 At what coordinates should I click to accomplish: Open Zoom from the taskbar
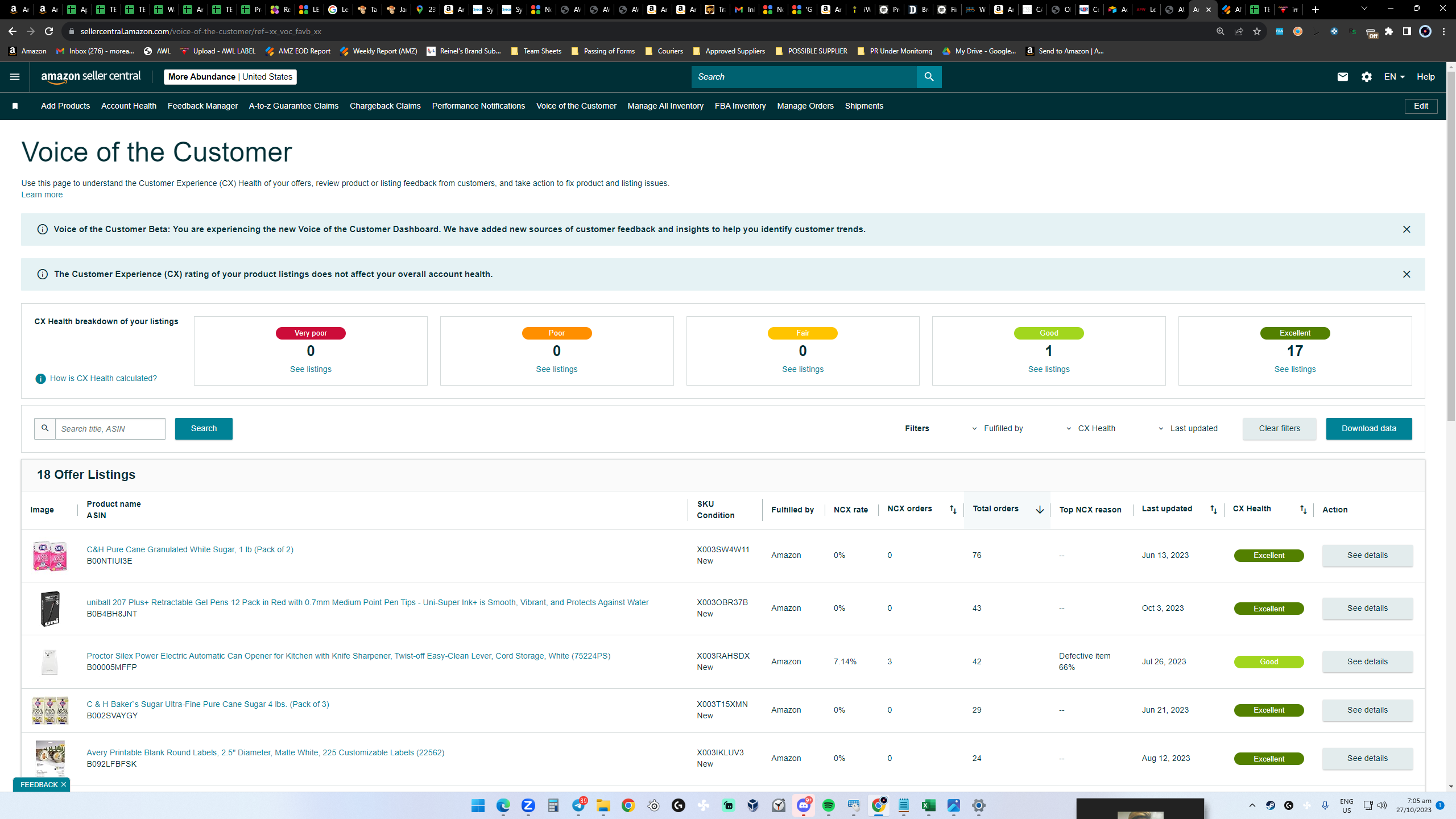tap(528, 805)
